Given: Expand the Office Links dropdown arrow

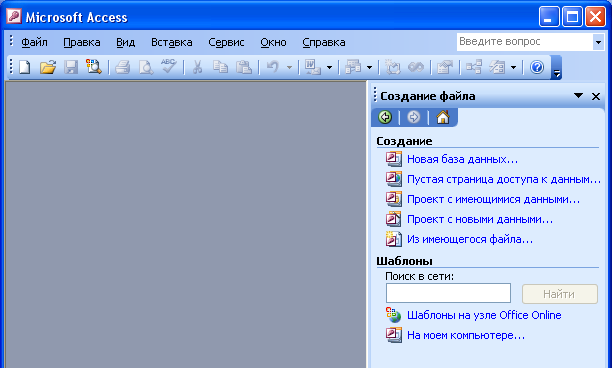Looking at the screenshot, I should [329, 68].
